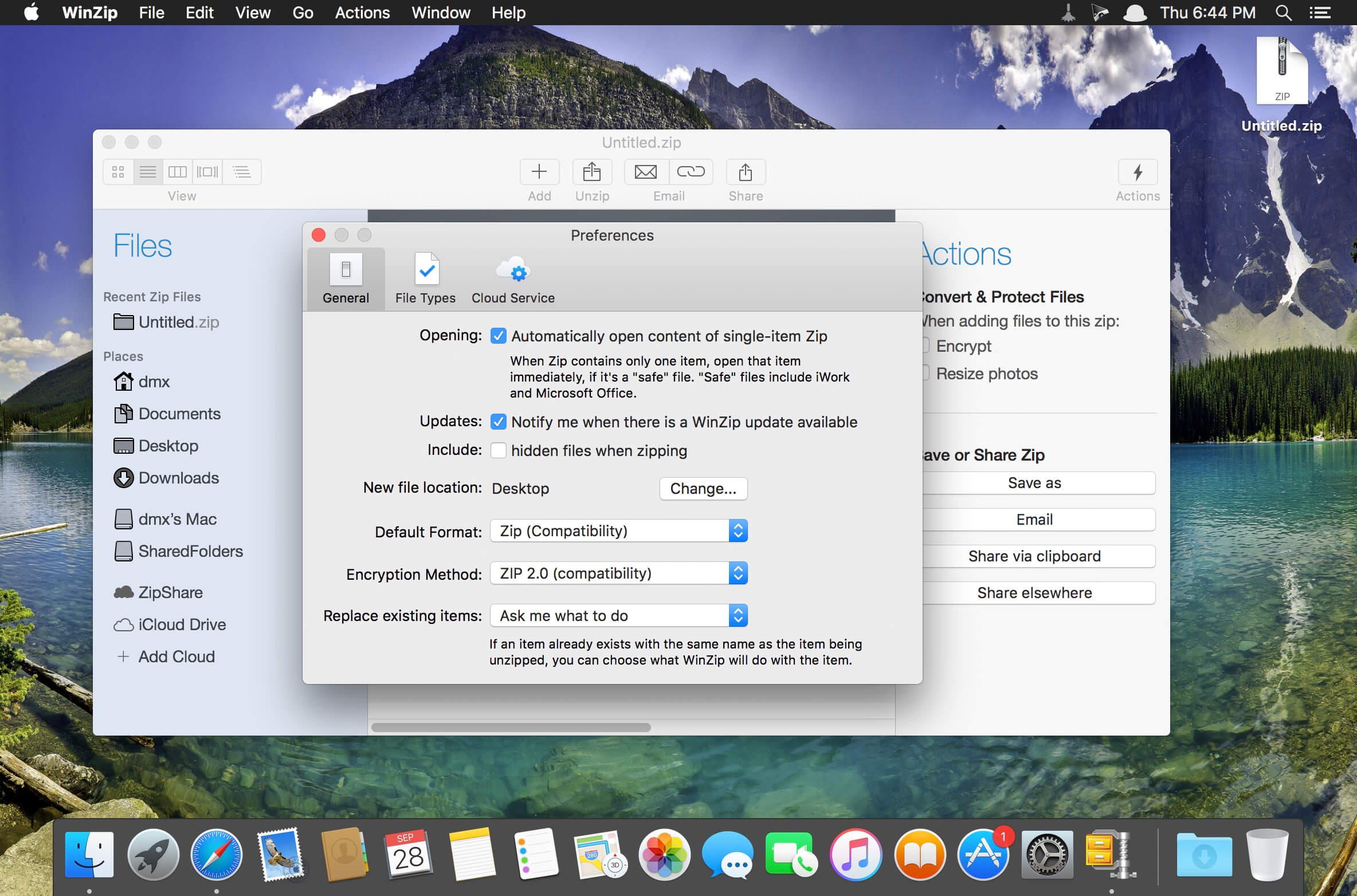
Task: Click the Save as button
Action: (x=1035, y=482)
